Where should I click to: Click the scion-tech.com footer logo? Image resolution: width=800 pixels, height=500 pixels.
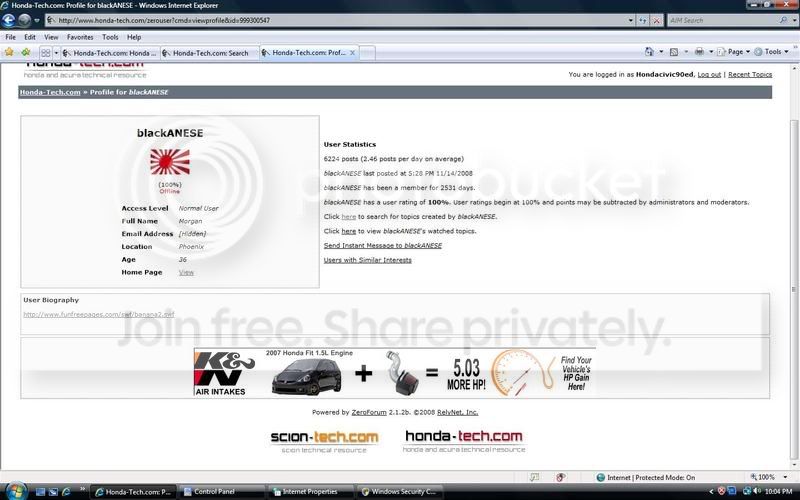tap(324, 441)
